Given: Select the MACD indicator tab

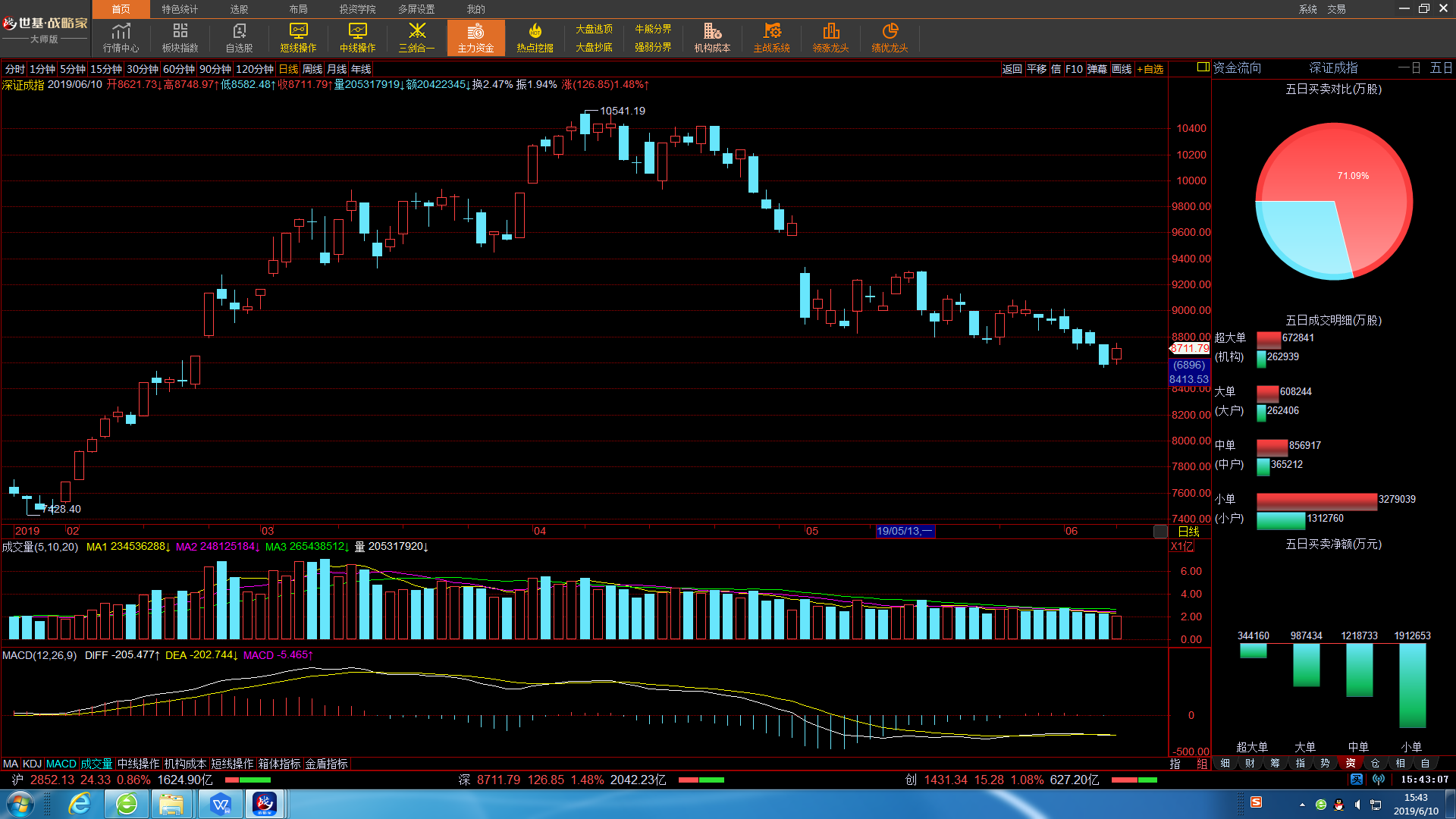Looking at the screenshot, I should point(61,764).
